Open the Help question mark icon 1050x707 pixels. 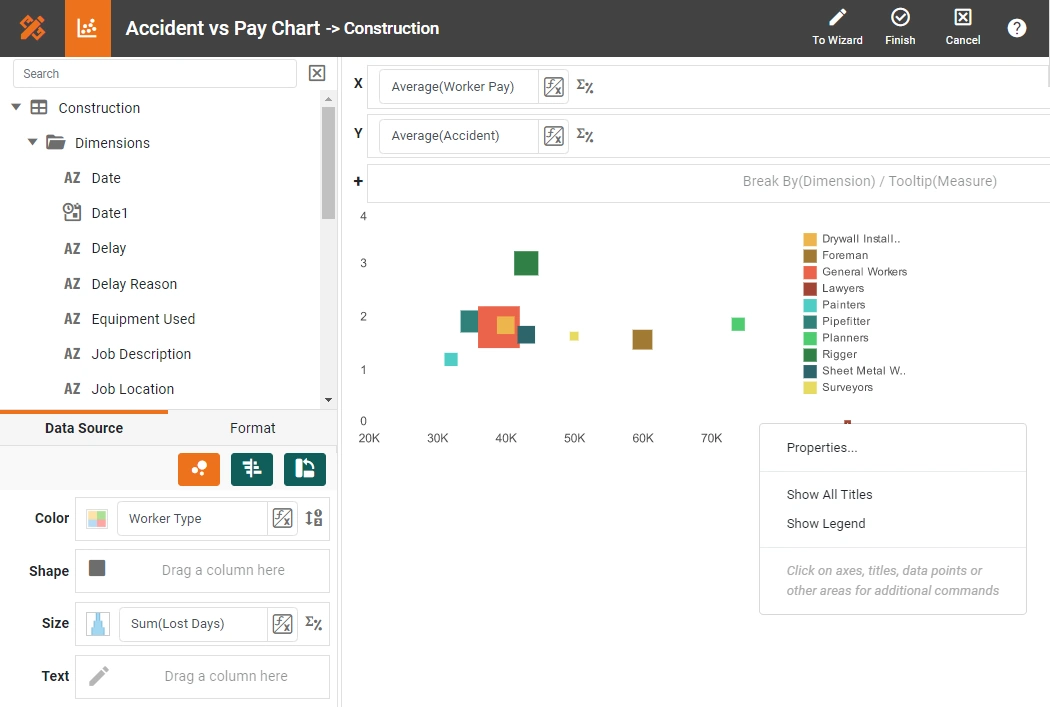[1017, 27]
